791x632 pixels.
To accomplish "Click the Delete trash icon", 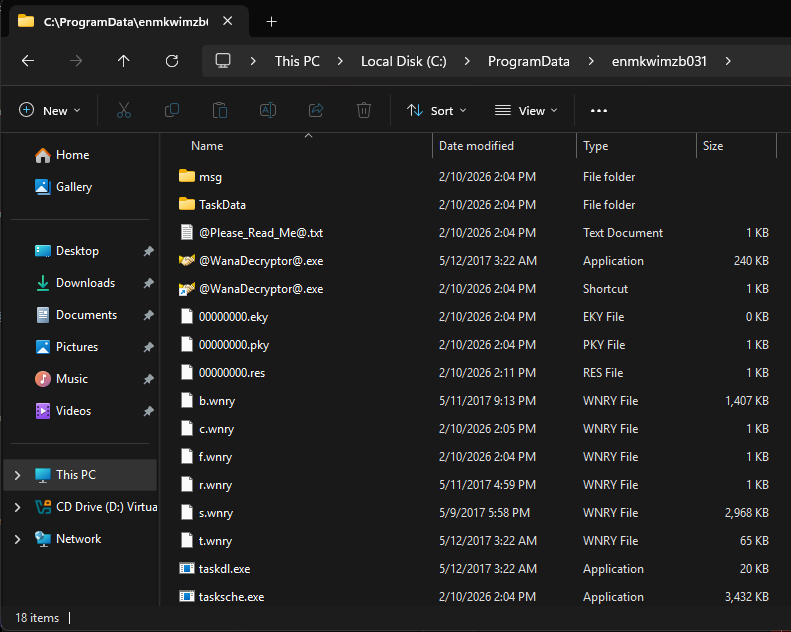I will pyautogui.click(x=364, y=110).
